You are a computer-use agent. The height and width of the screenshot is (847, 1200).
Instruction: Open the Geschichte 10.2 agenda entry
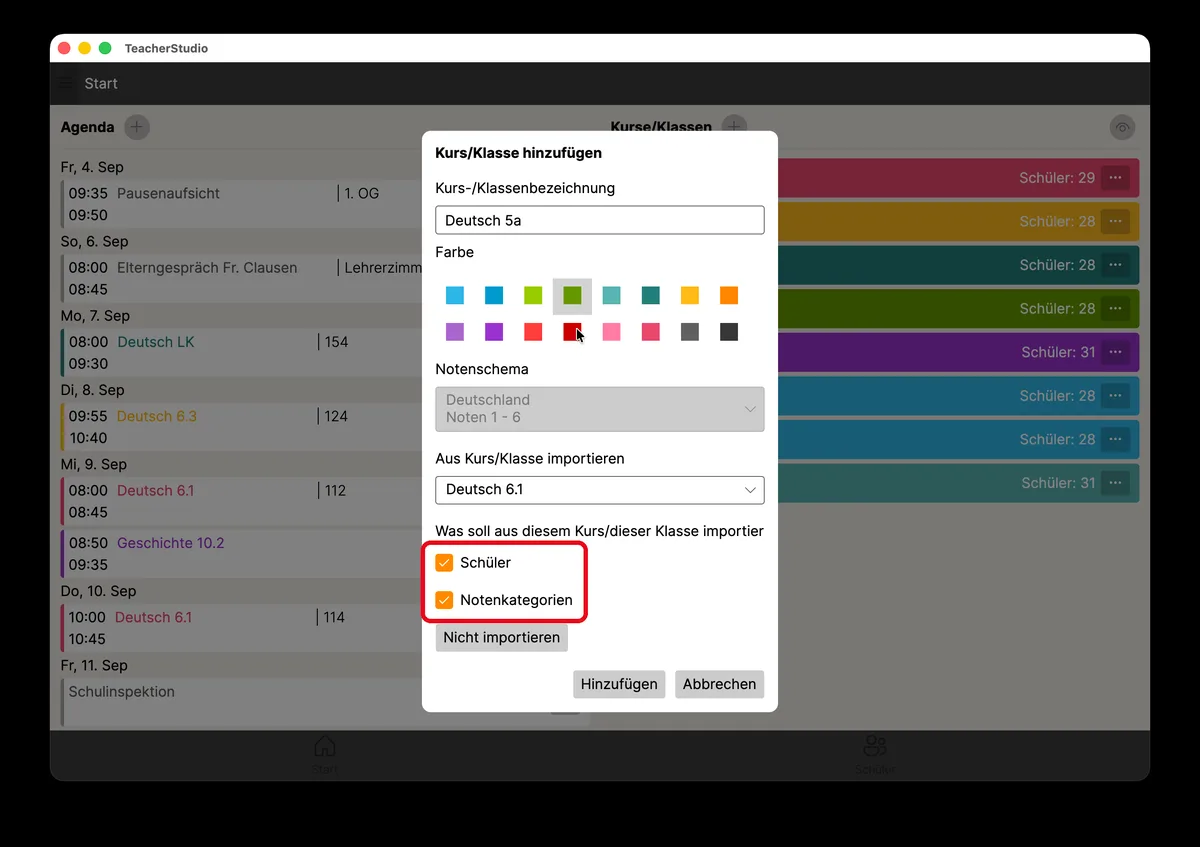[x=241, y=554]
